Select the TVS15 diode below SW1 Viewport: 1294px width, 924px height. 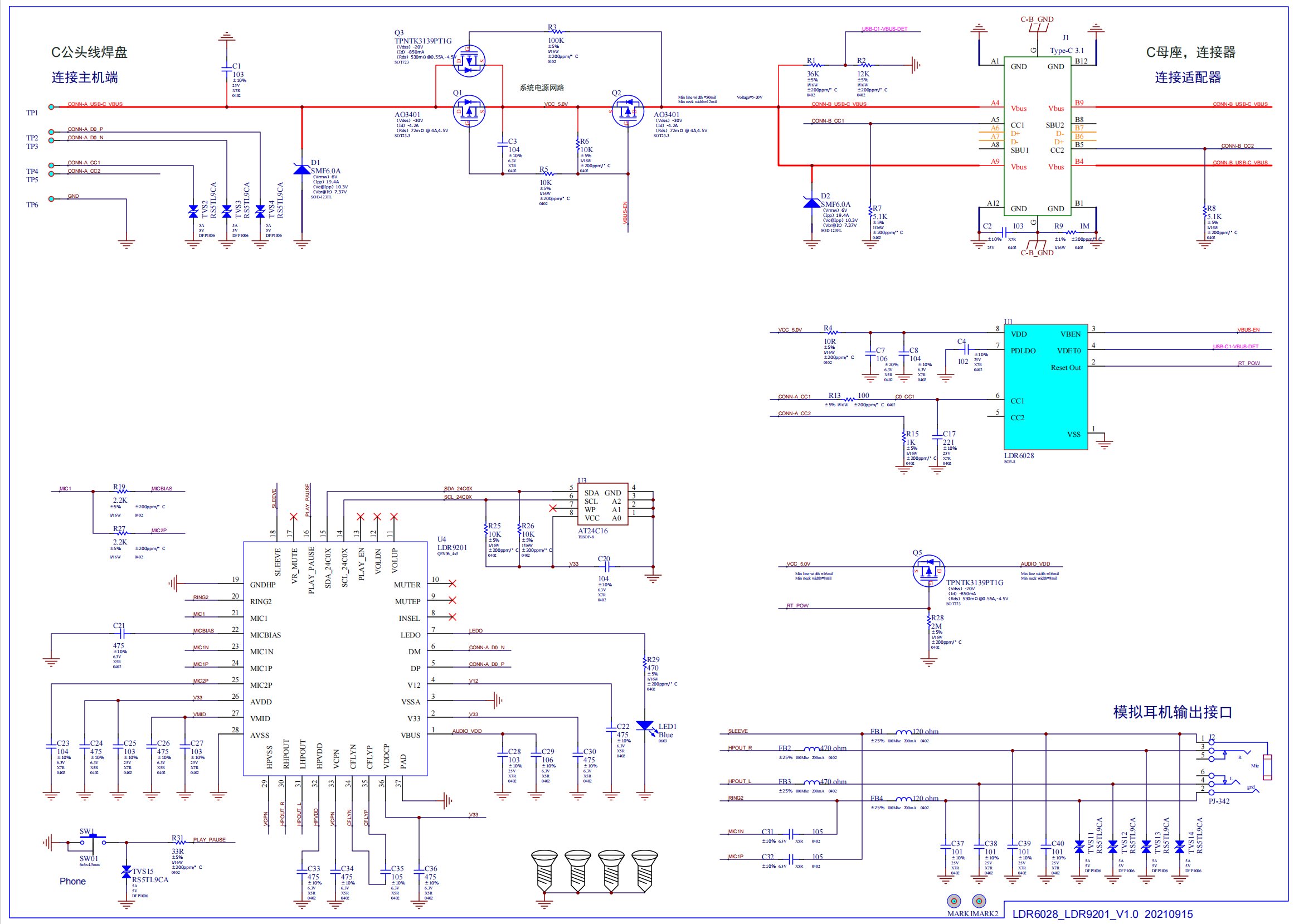click(127, 872)
